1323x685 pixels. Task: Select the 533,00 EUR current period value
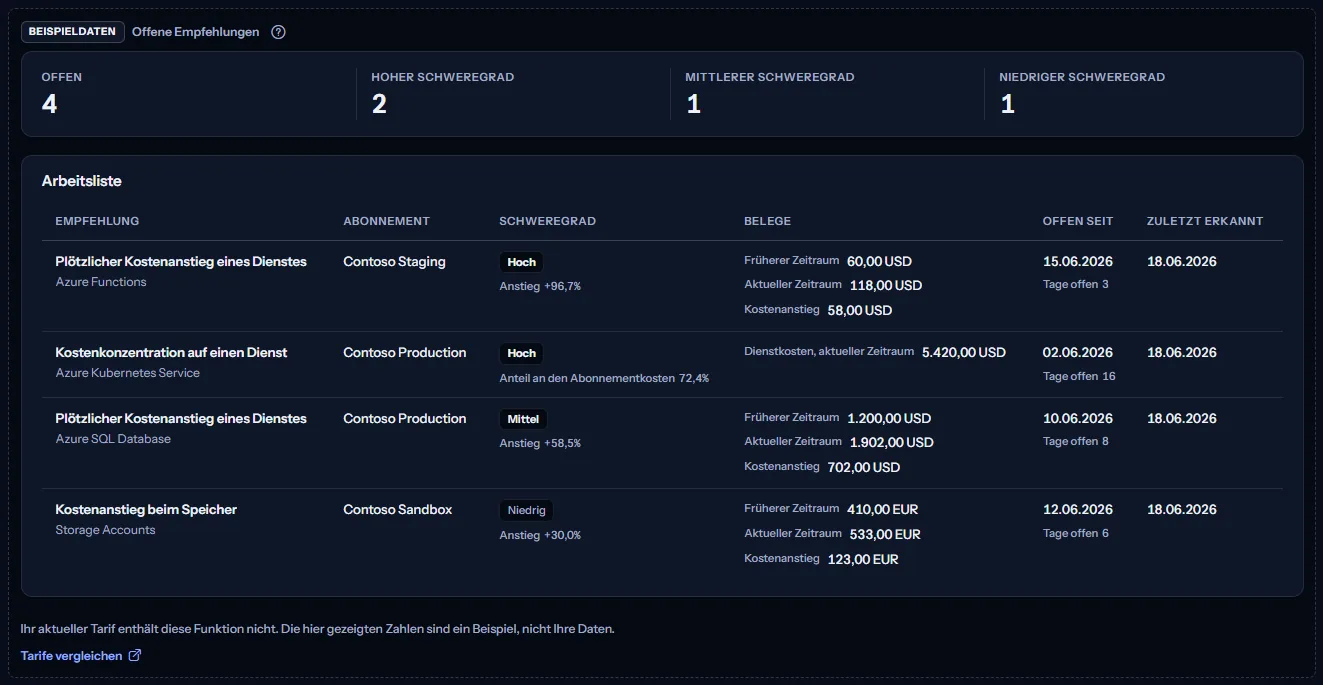point(885,534)
